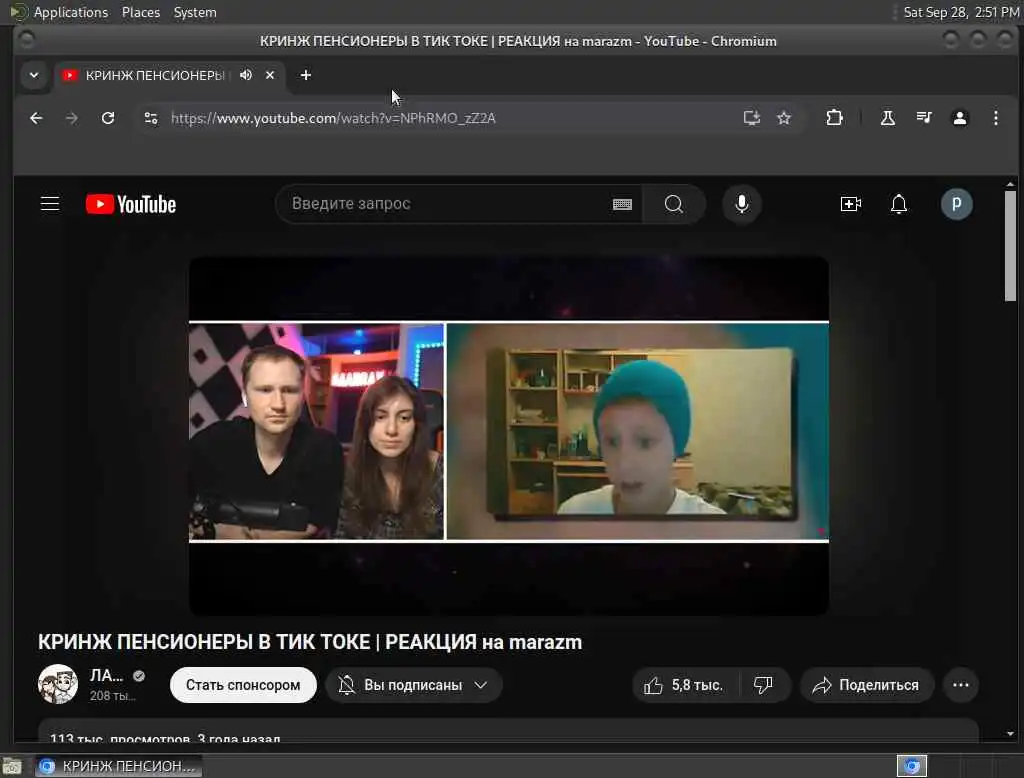Image resolution: width=1024 pixels, height=778 pixels.
Task: Close the КРИНЖ ПЕНСИОНЕРЫ tab
Action: click(270, 75)
